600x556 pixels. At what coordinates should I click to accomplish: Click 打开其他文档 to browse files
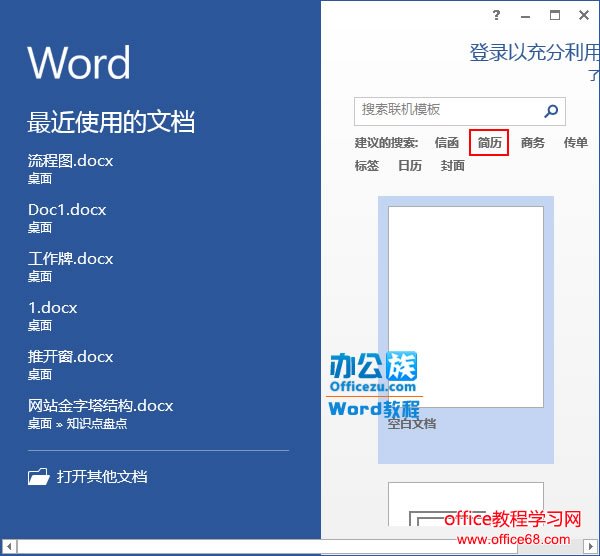click(x=102, y=477)
